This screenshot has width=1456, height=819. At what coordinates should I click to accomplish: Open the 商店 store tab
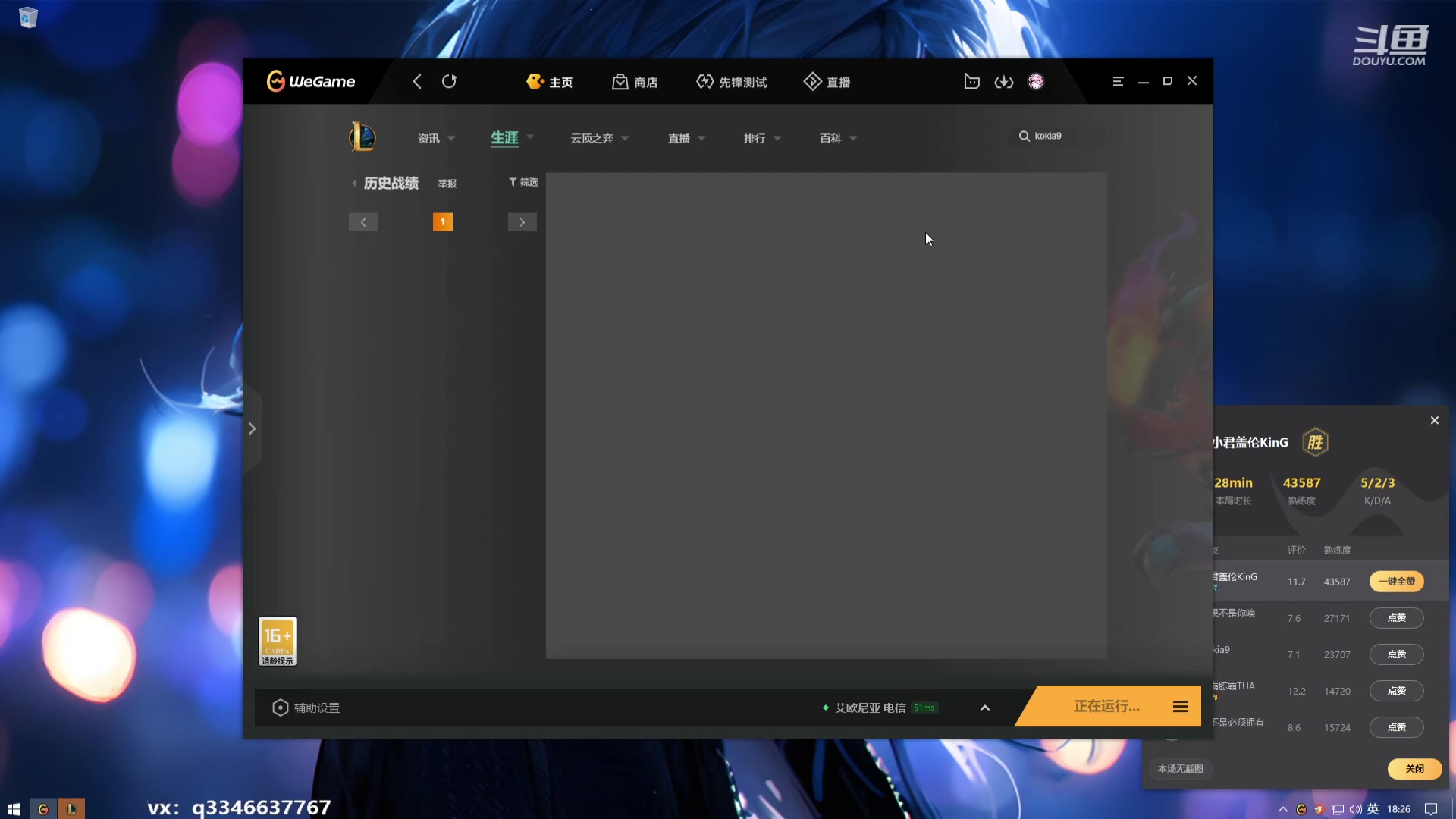[635, 82]
